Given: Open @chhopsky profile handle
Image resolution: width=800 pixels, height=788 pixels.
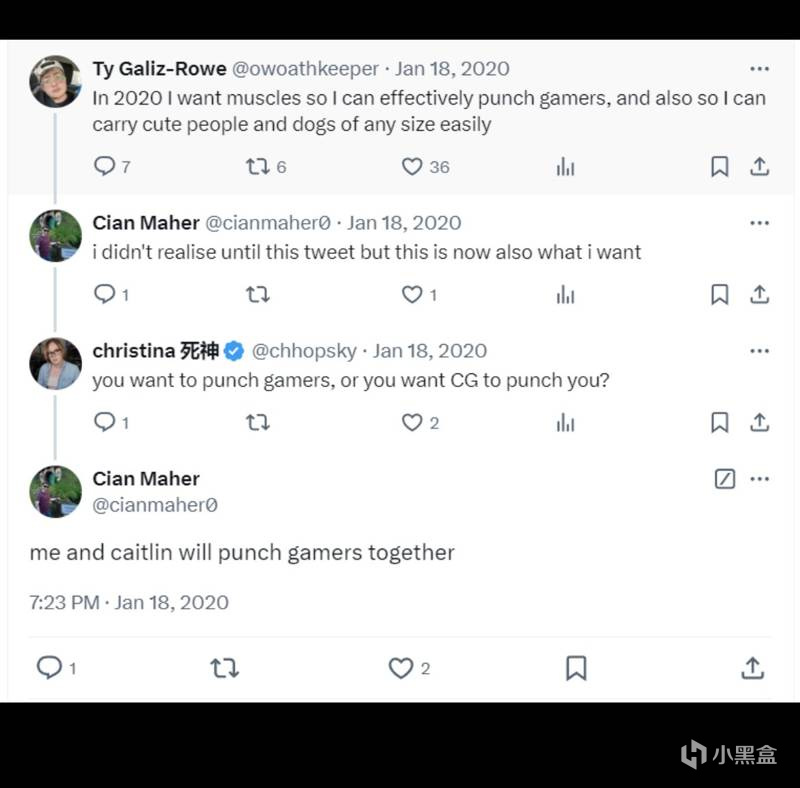Looking at the screenshot, I should 304,351.
